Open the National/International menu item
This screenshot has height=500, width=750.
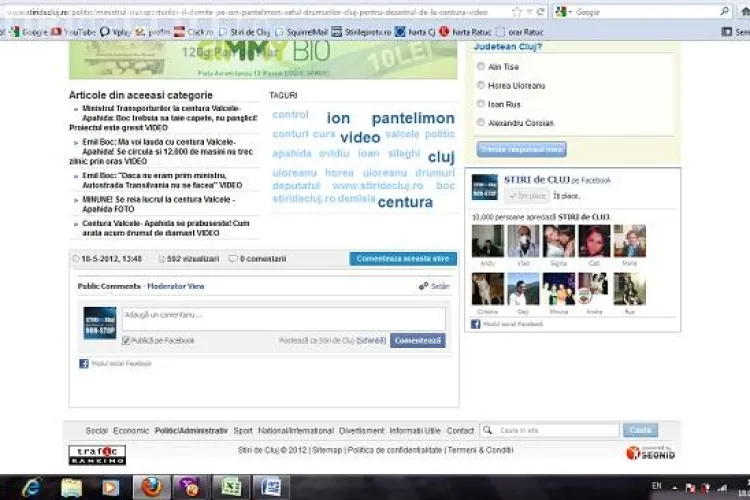pos(296,431)
